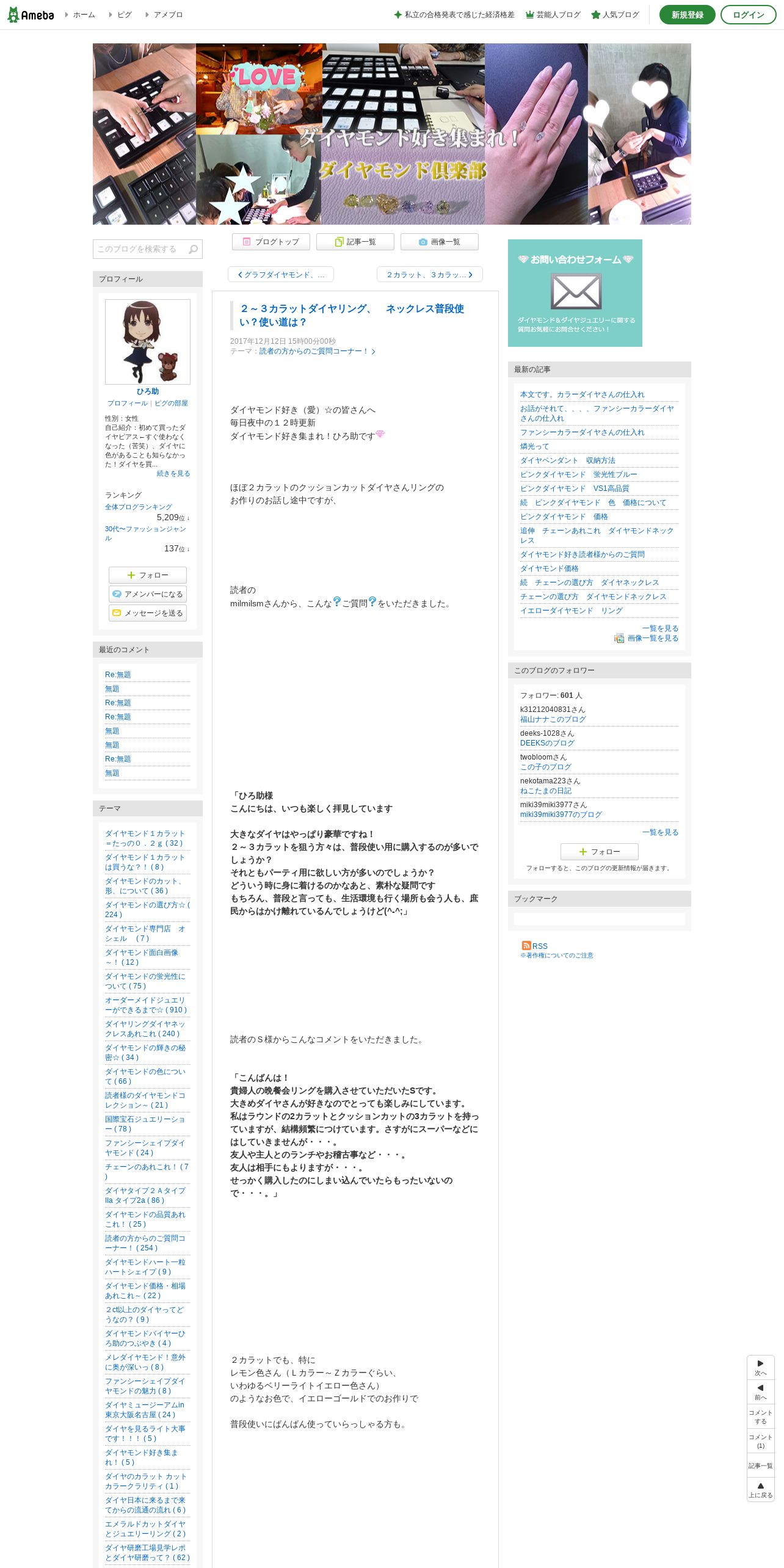Open theme ダイヤモンド価格・相場あれこれ~(22)
Image resolution: width=784 pixels, height=1568 pixels.
[145, 1291]
